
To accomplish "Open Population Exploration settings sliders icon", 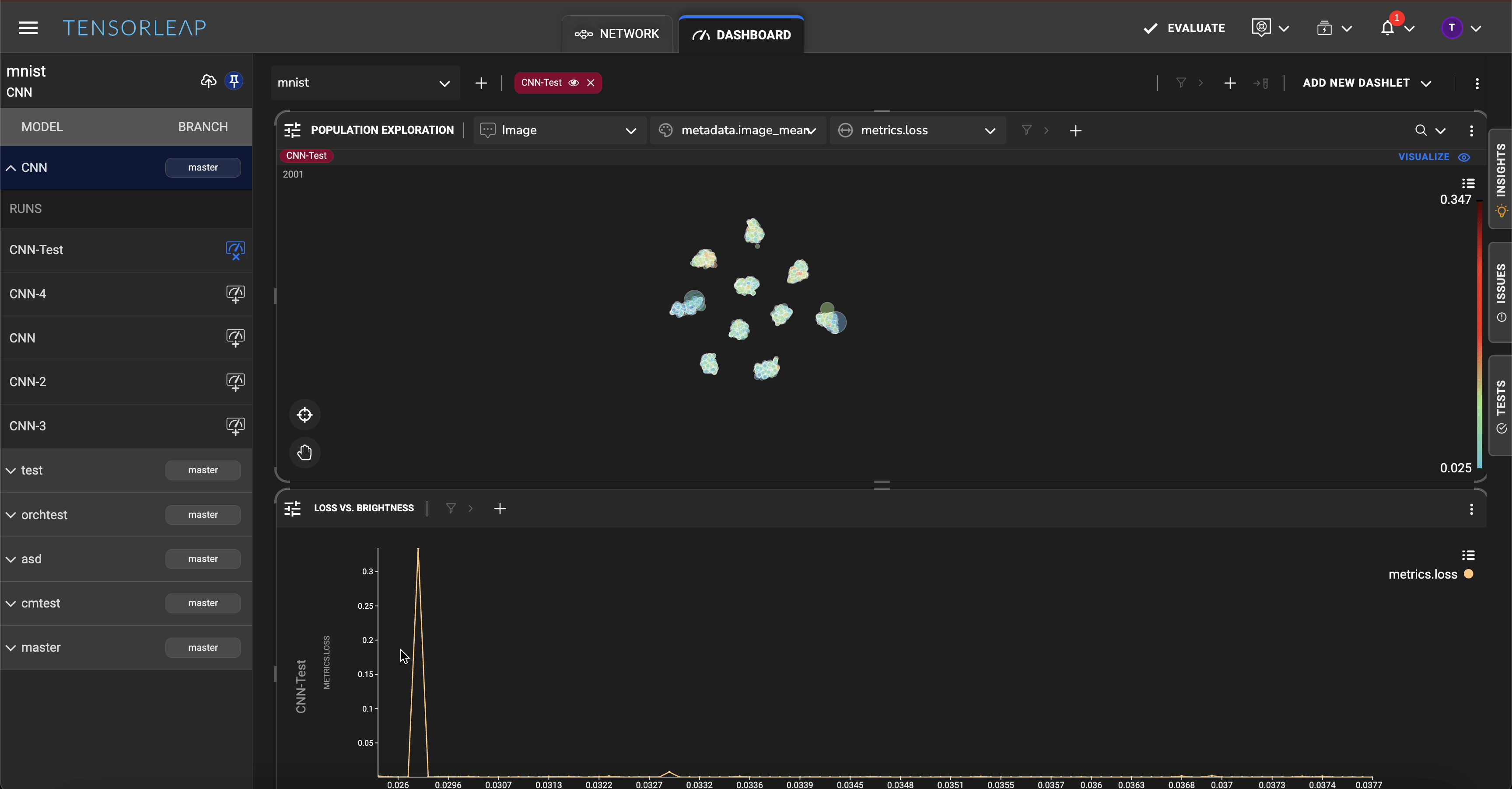I will click(x=292, y=130).
